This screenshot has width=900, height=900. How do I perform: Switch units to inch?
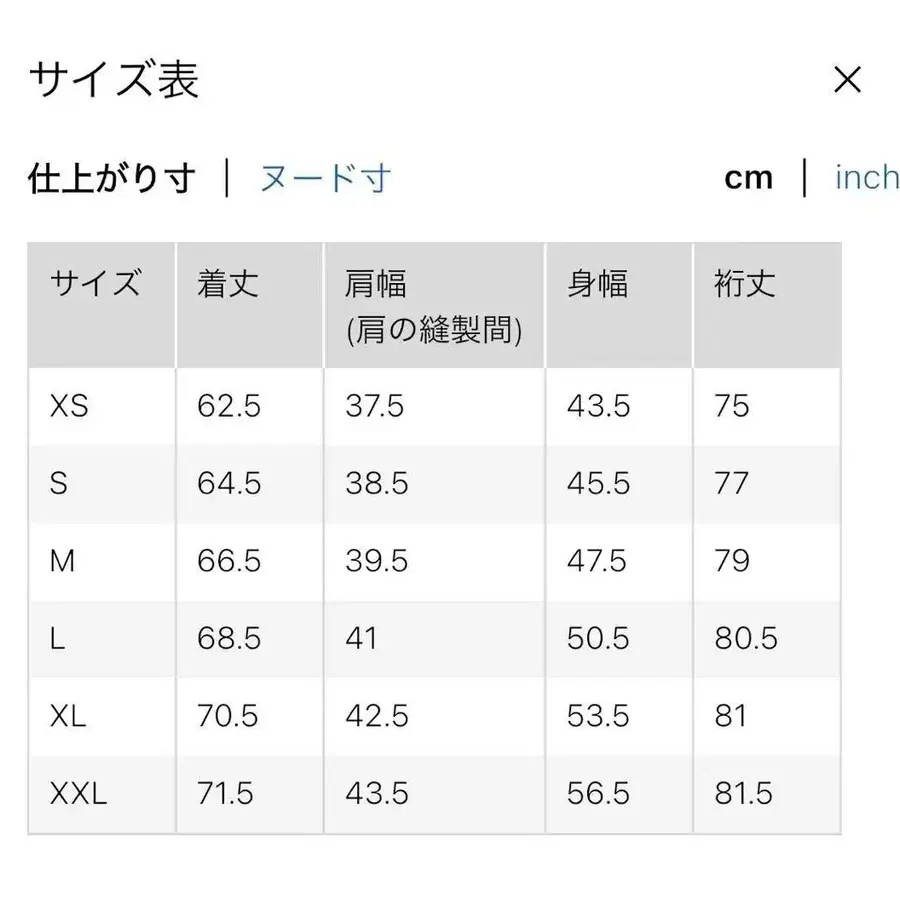pos(866,177)
